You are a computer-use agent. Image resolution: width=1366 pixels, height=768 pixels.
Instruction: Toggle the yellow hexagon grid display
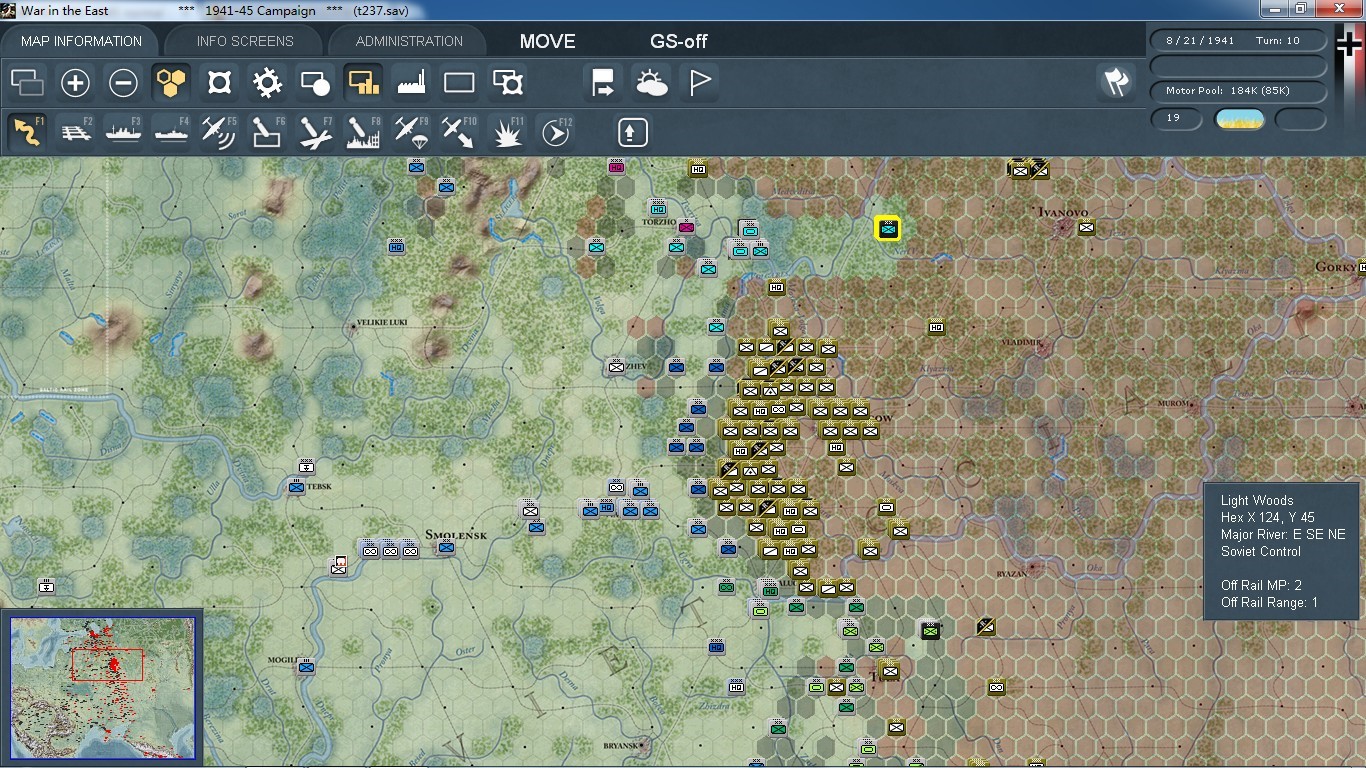(171, 83)
